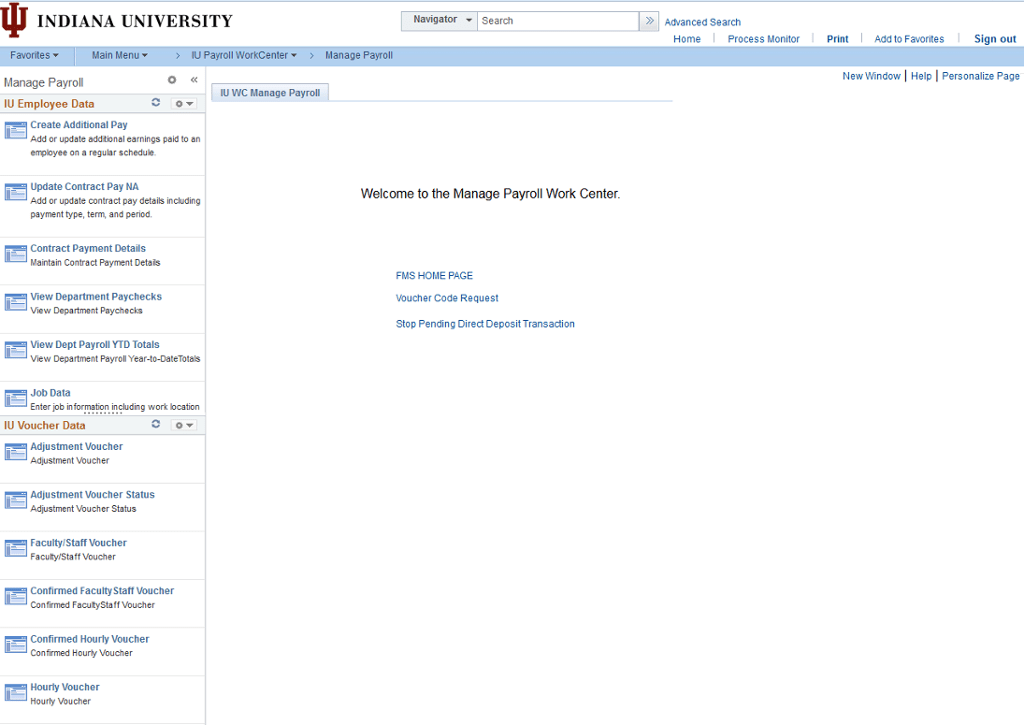Image resolution: width=1024 pixels, height=725 pixels.
Task: Click Sign out
Action: [995, 39]
